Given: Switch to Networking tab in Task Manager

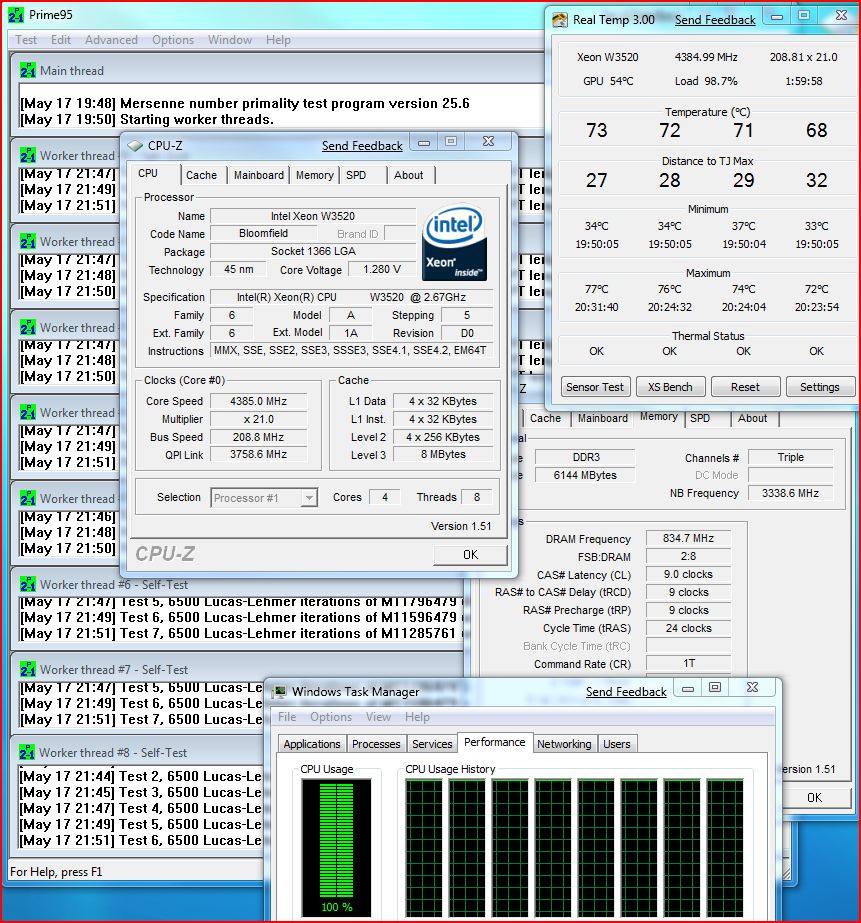Looking at the screenshot, I should pos(564,744).
